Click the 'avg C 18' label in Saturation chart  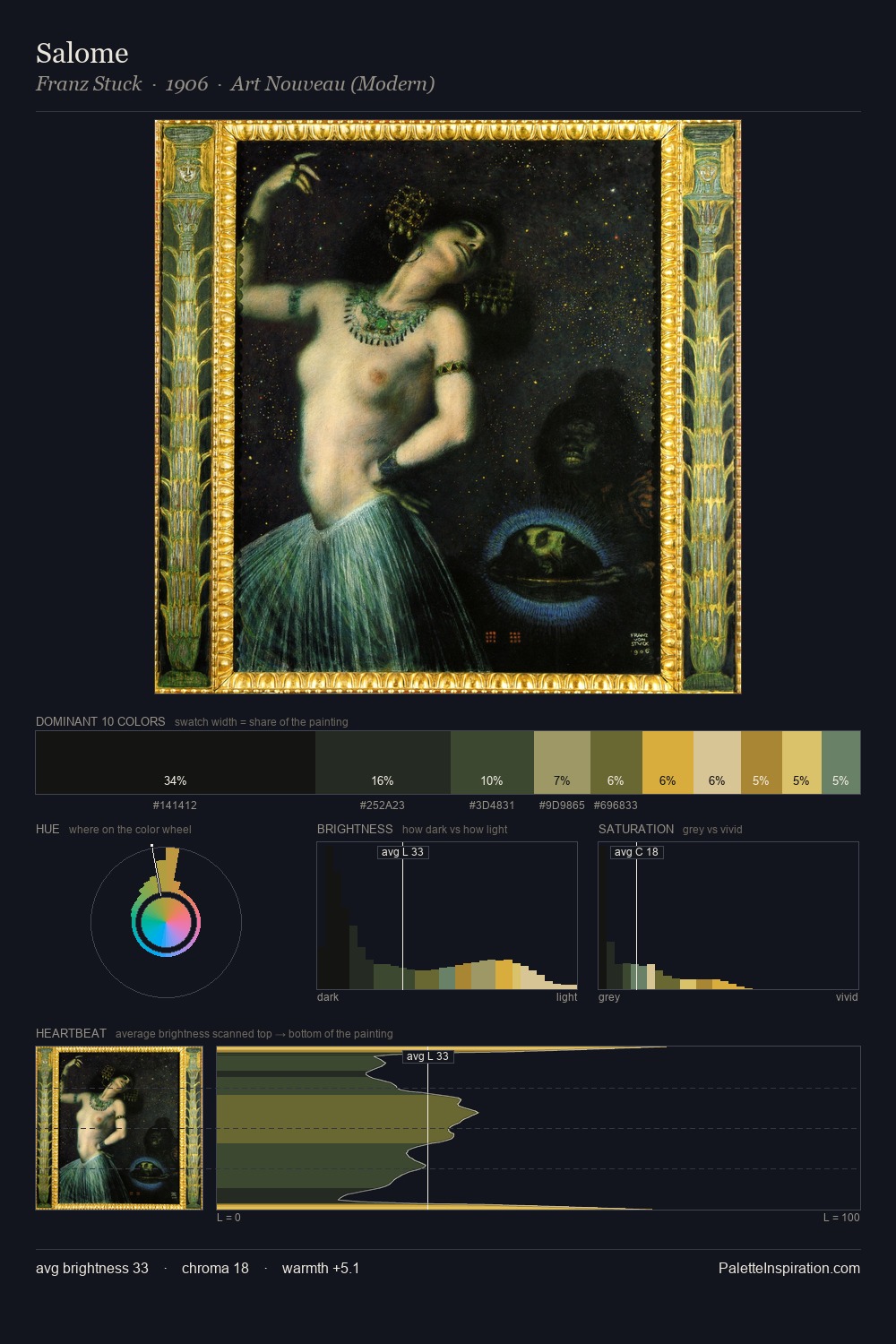(x=636, y=852)
